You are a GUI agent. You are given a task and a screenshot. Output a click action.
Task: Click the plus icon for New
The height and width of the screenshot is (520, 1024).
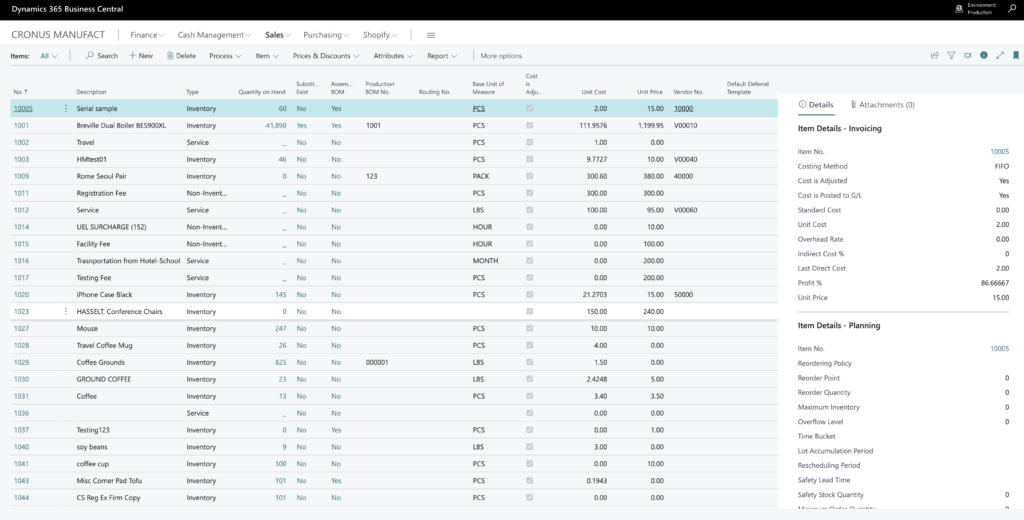click(x=133, y=56)
